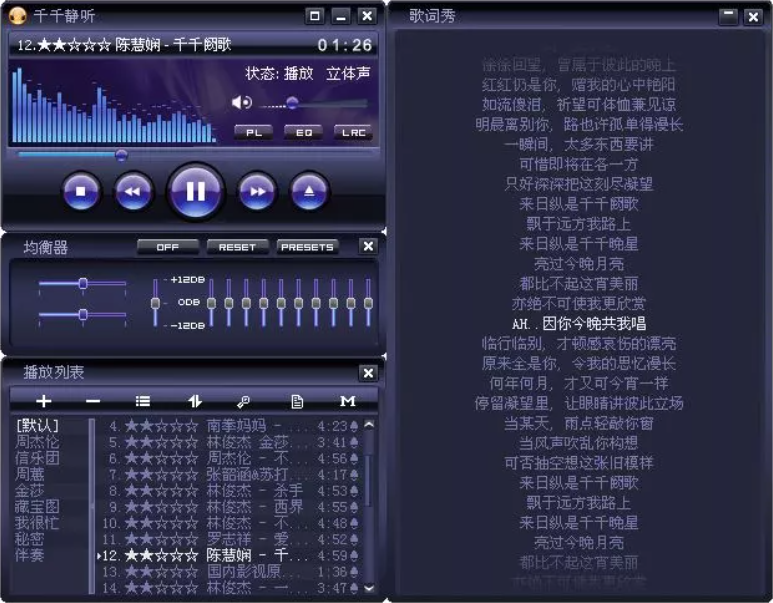This screenshot has height=603, width=773.
Task: Click highlighted lyric line 因你今晚共我唱
Action: pyautogui.click(x=579, y=323)
